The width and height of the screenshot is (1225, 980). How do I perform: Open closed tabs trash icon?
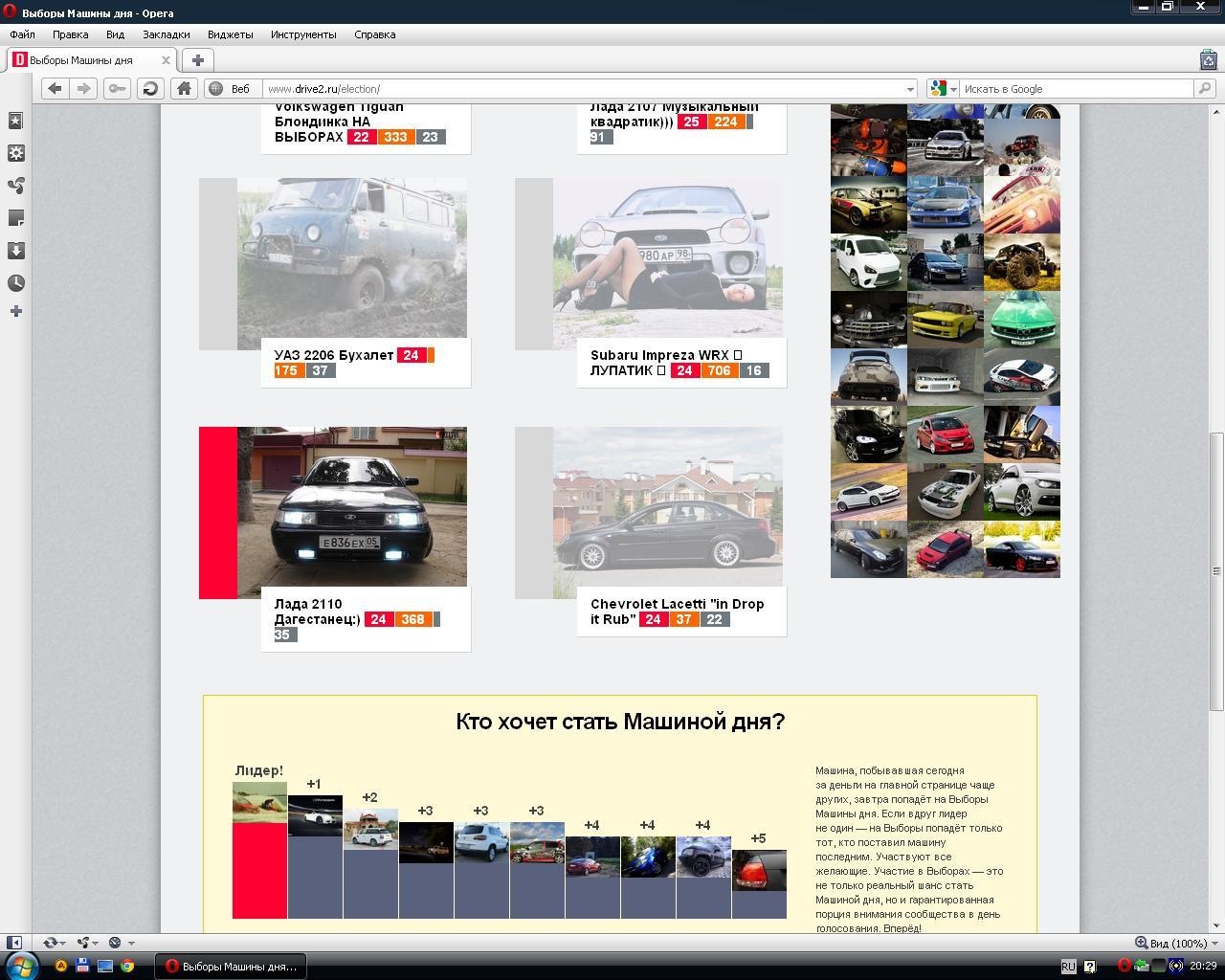pyautogui.click(x=1208, y=59)
